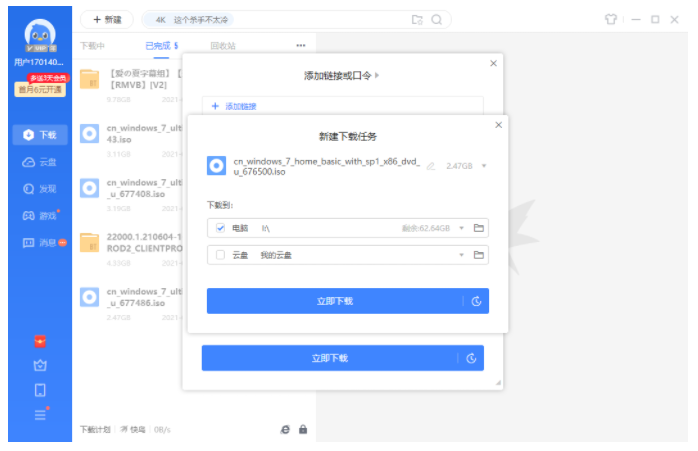Click the magnifier search icon
This screenshot has height=451, width=698.
(437, 20)
